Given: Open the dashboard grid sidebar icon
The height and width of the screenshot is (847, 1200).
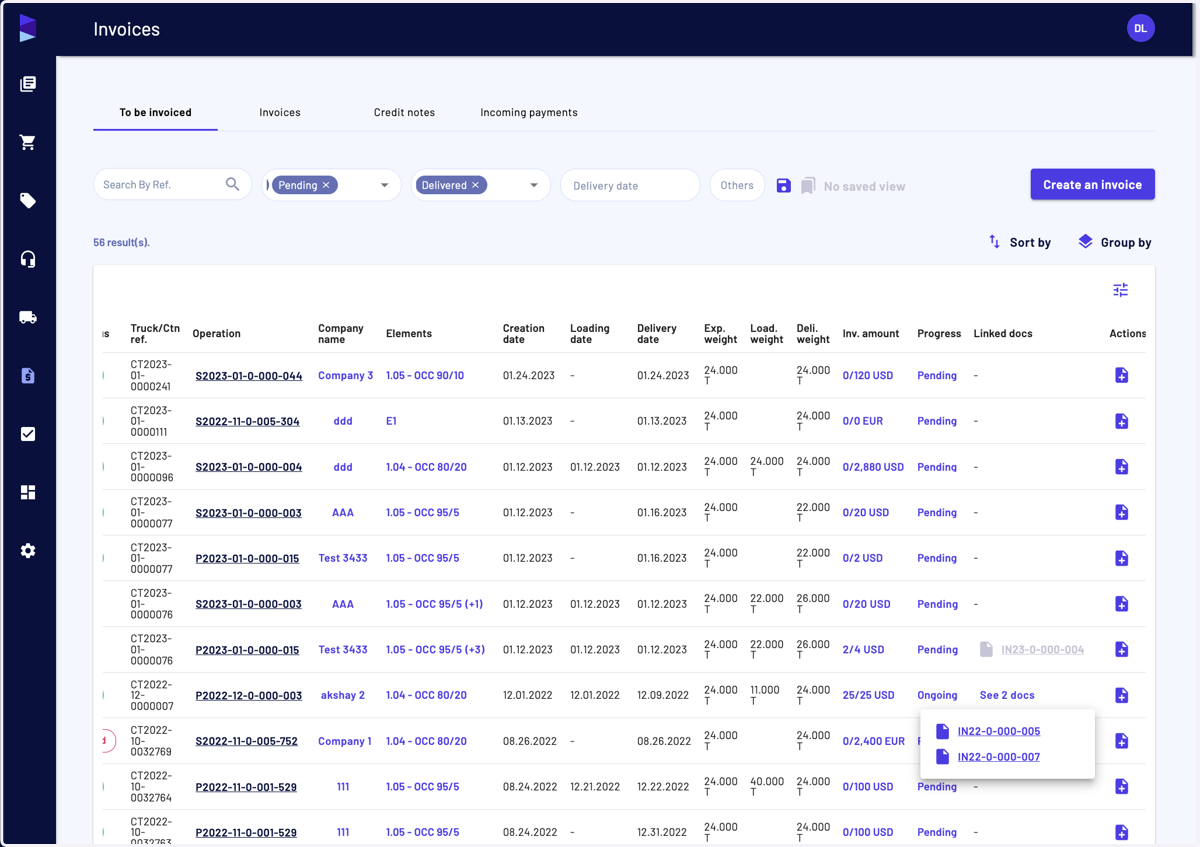Looking at the screenshot, I should (x=28, y=492).
